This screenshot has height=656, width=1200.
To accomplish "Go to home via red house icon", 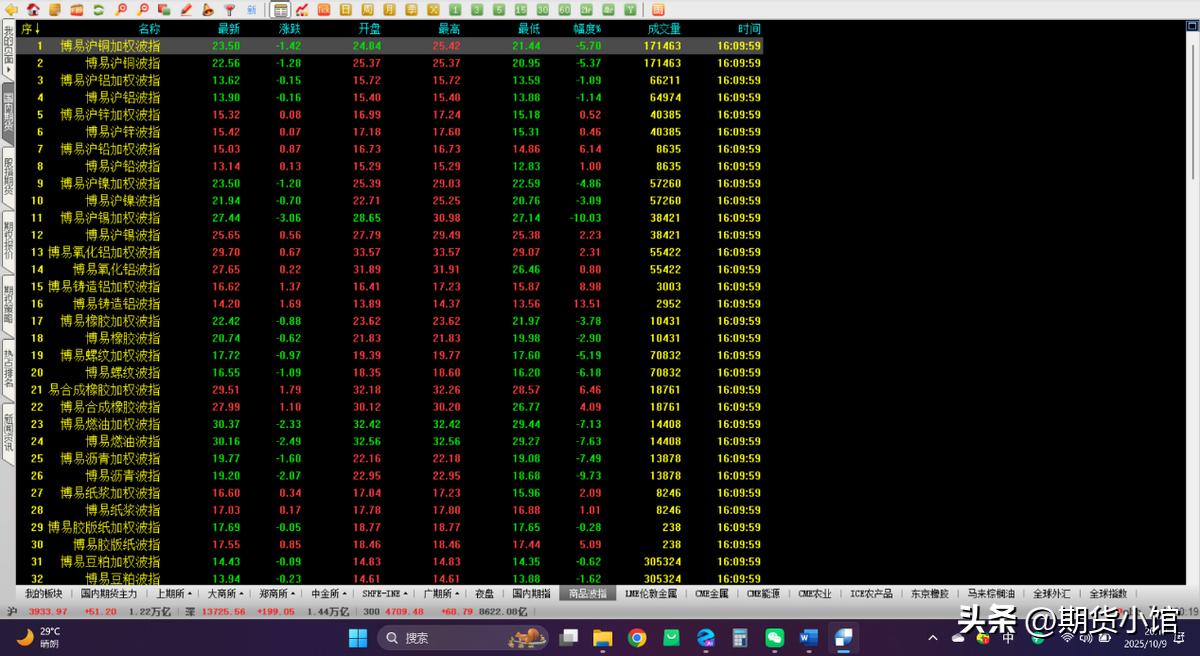I will tap(33, 9).
